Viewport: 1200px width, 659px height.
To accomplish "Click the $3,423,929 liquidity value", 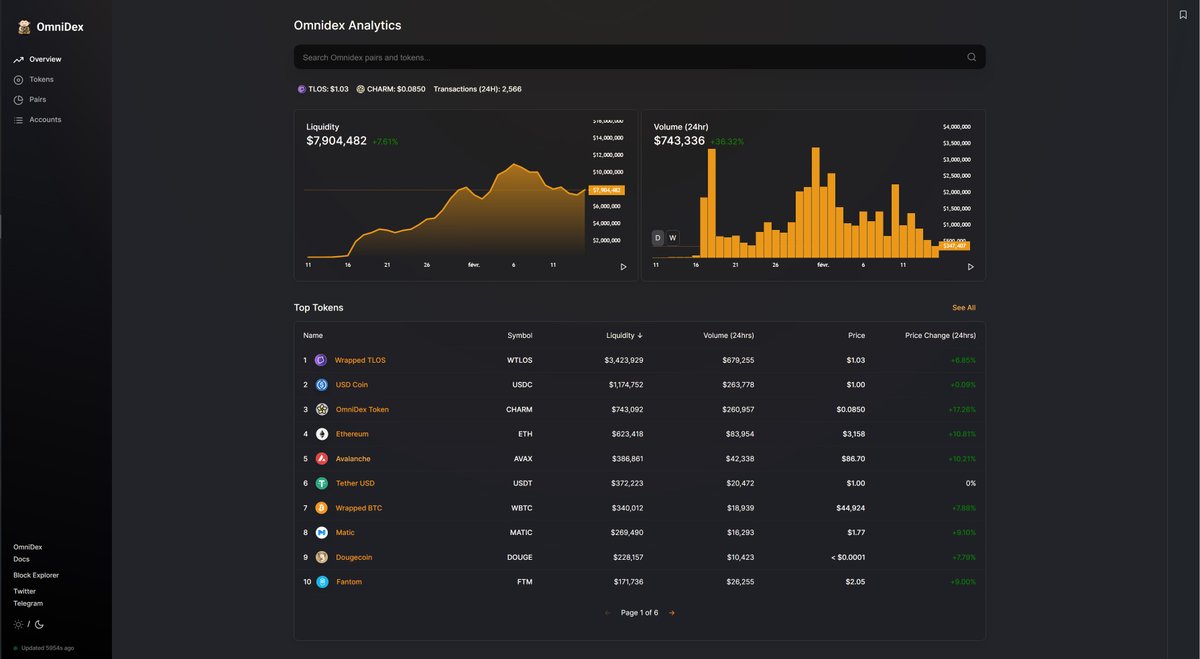I will [x=624, y=360].
